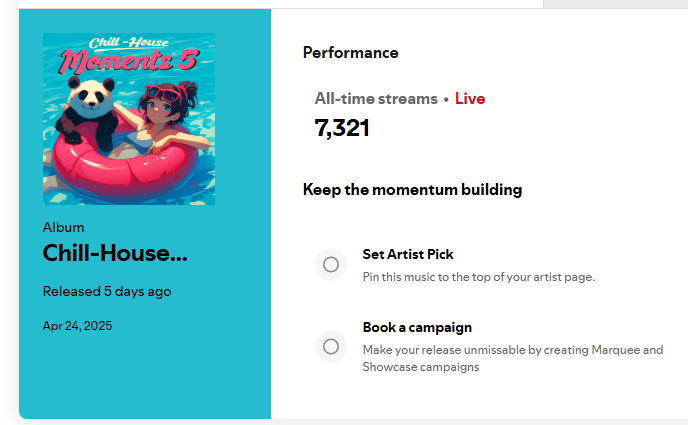Click the Moments 5 text on cover art
Image resolution: width=688 pixels, height=425 pixels.
click(x=129, y=61)
